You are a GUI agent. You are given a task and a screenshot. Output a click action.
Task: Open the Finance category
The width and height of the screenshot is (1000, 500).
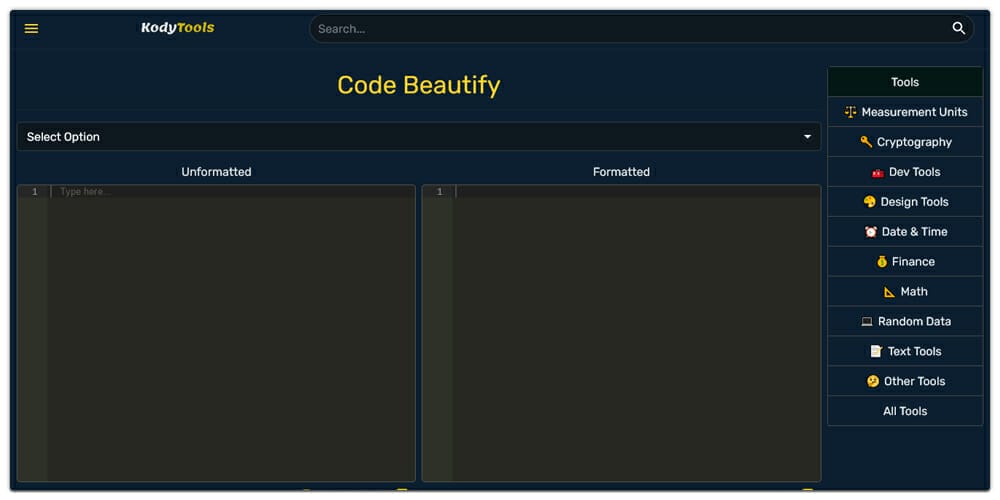[x=905, y=261]
